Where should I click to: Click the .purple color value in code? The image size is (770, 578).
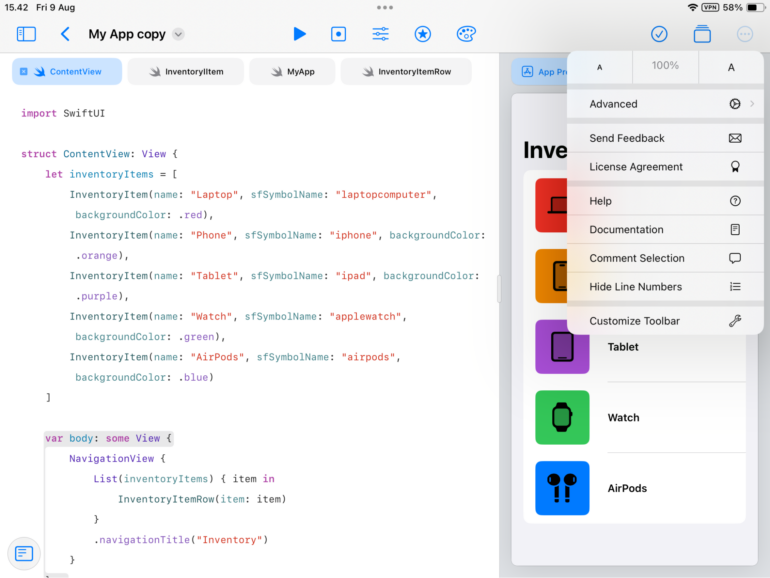click(96, 296)
